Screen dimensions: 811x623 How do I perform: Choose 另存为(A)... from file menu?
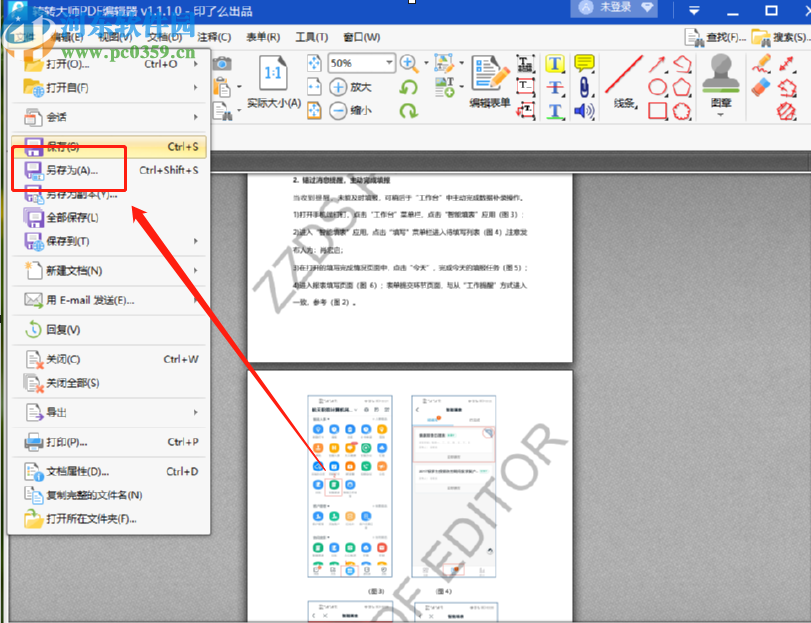(x=72, y=170)
